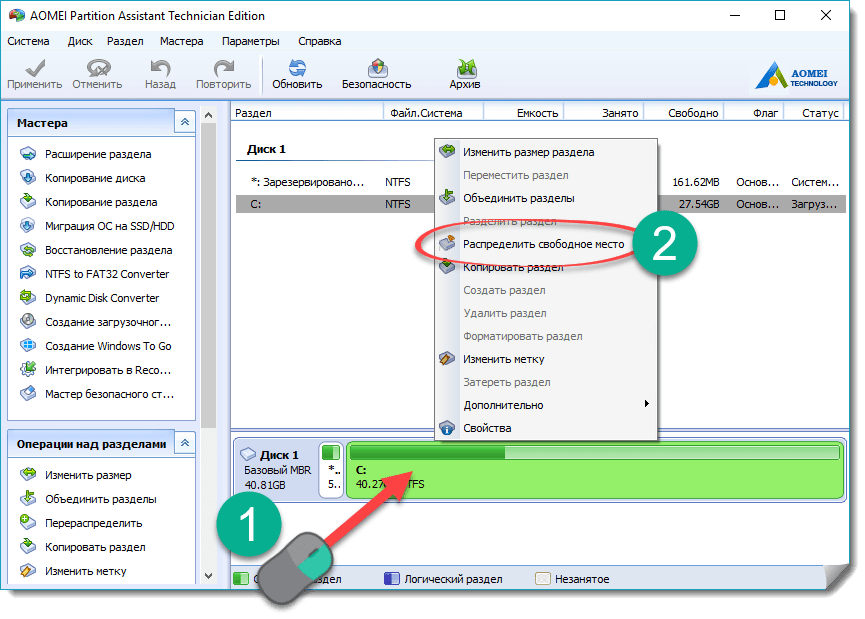Open the Архив toolbar icon
Image resolution: width=865 pixels, height=619 pixels.
click(x=466, y=68)
